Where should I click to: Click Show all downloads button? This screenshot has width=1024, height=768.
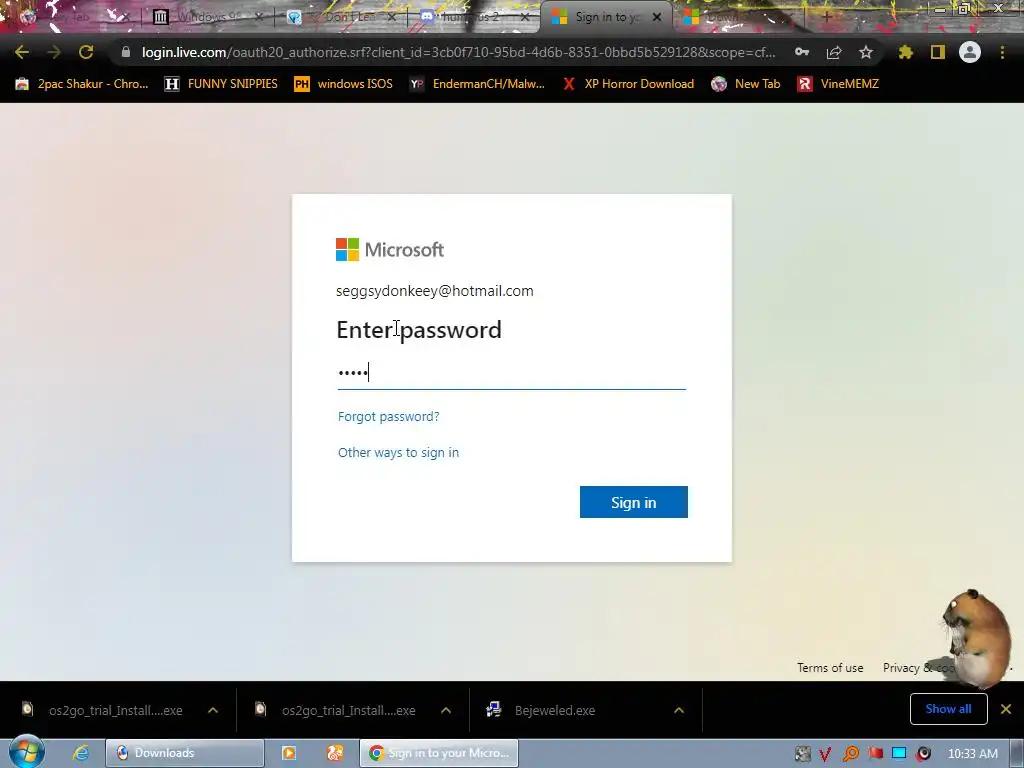click(948, 709)
